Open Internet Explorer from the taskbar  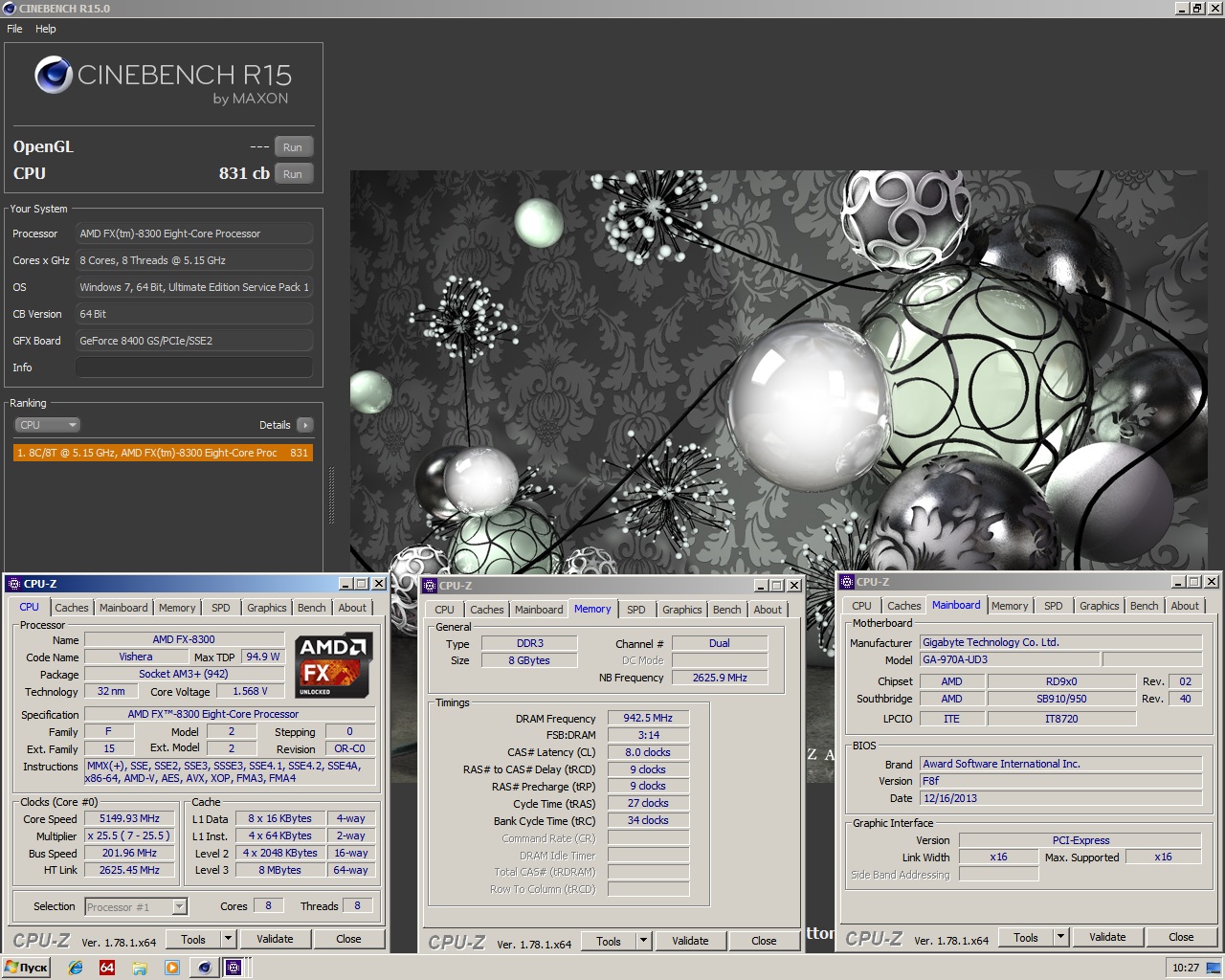[x=76, y=968]
